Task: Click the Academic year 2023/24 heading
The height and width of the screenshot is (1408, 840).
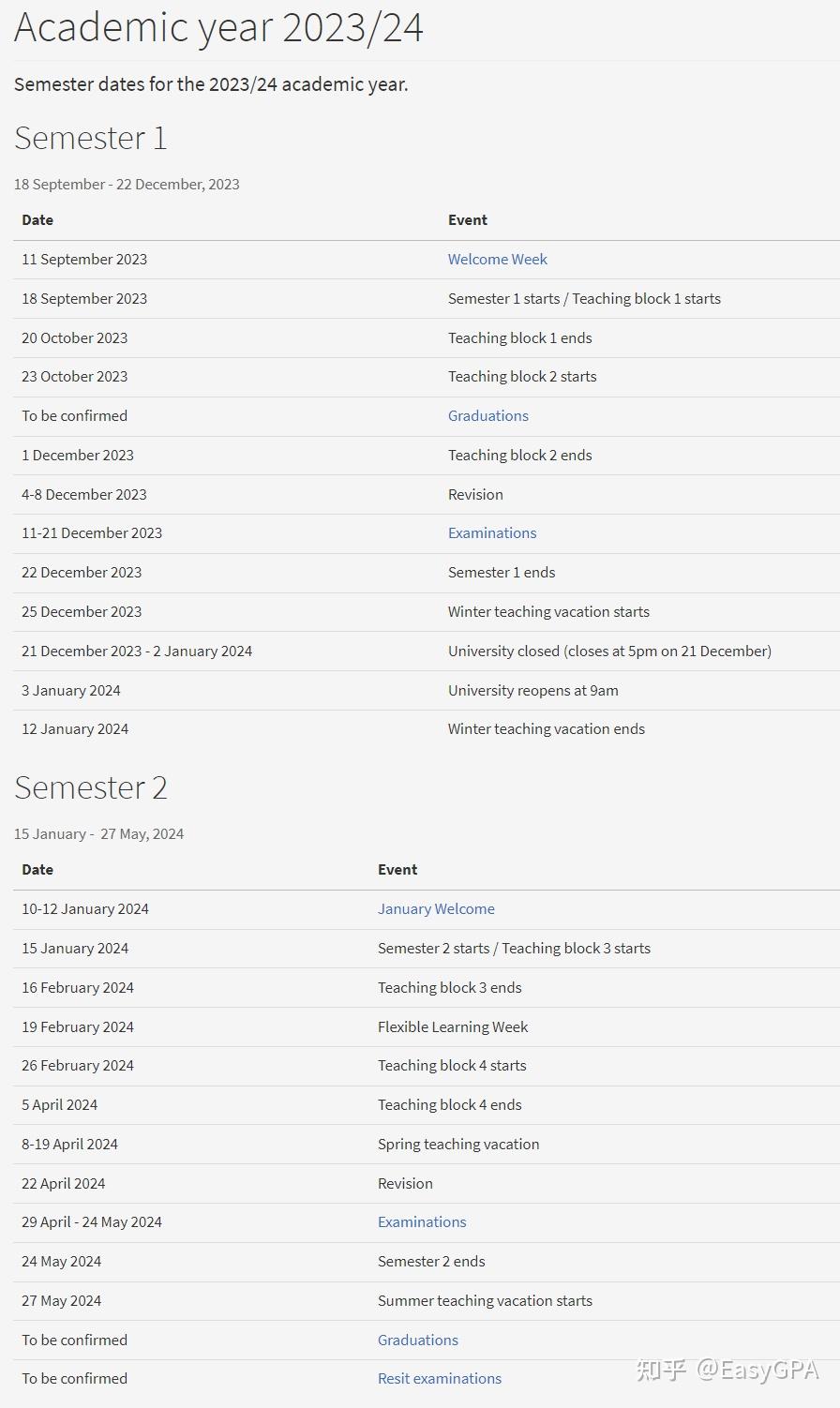Action: (x=218, y=28)
